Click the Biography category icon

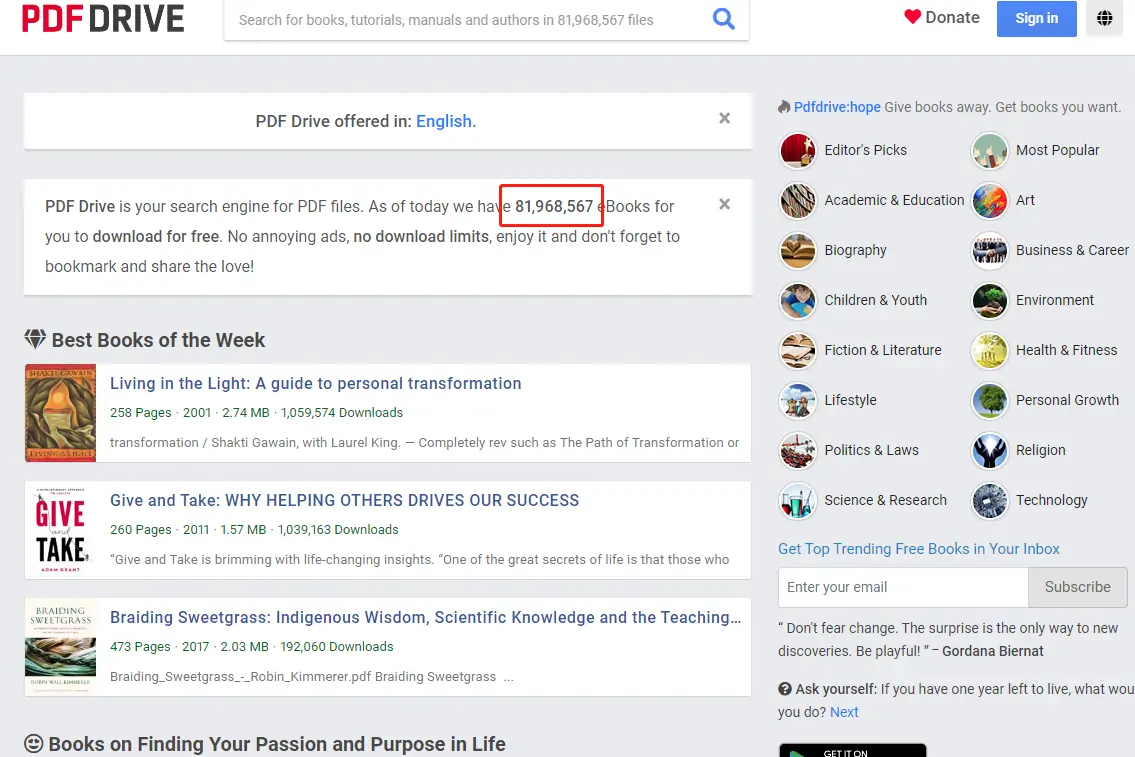[798, 250]
